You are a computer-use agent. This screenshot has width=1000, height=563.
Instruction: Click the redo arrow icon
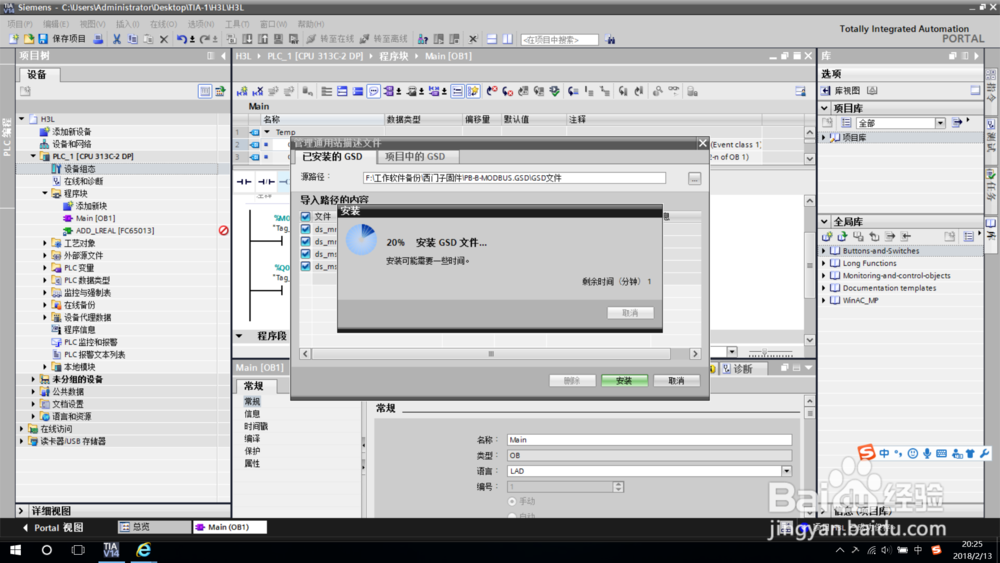[x=205, y=40]
